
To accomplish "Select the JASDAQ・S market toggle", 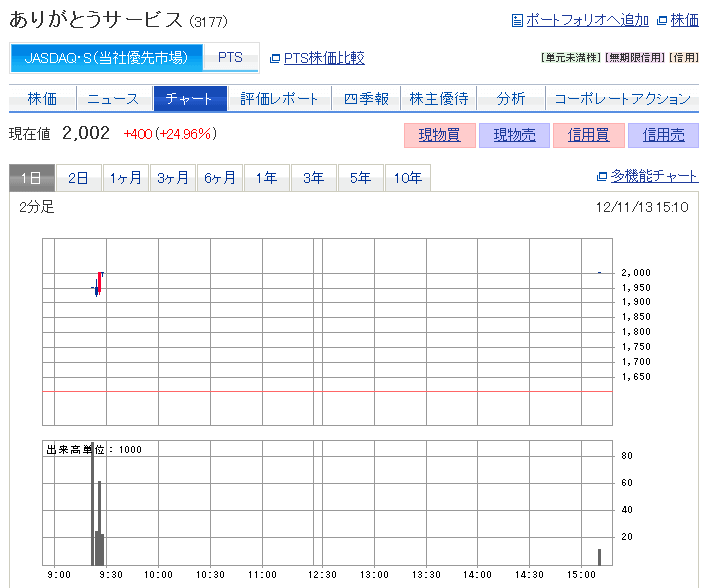I will (107, 58).
